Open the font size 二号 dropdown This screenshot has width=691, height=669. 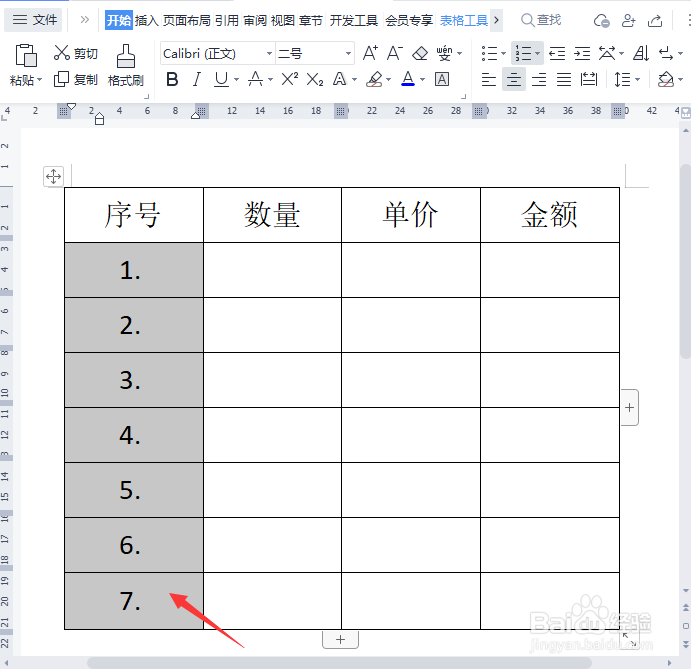pos(348,54)
